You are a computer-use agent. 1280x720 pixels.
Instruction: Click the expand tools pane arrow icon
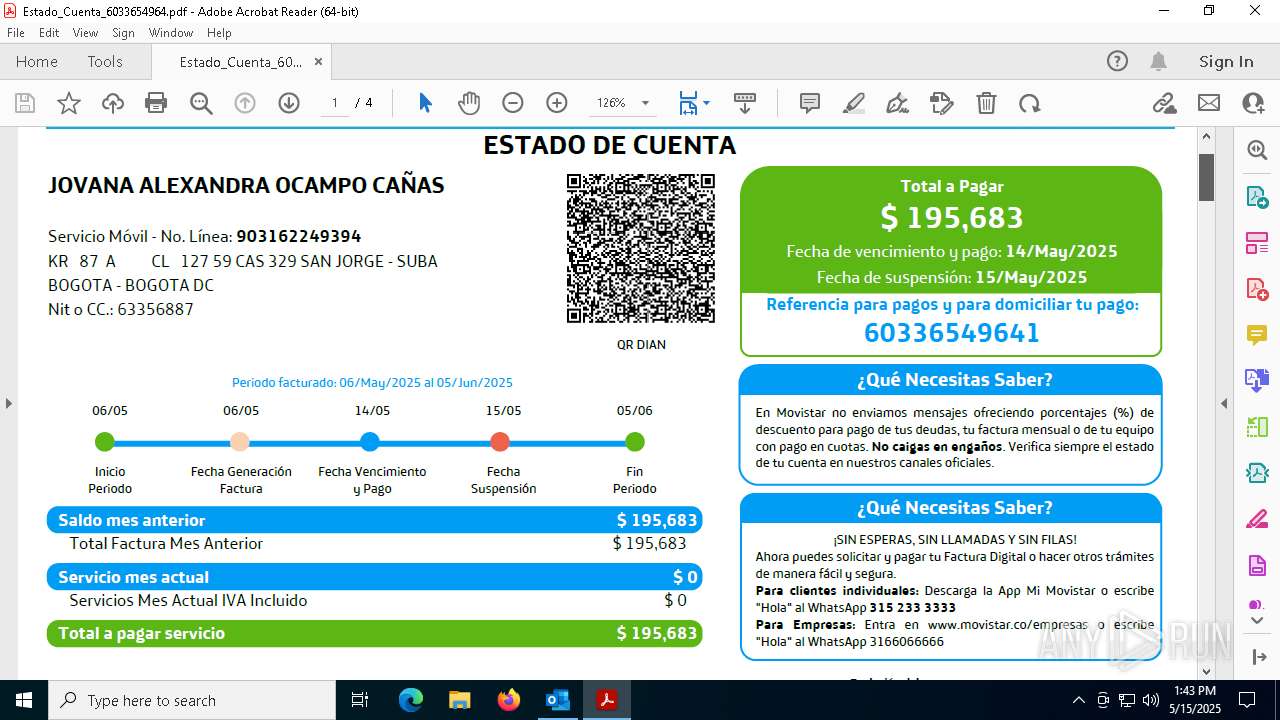[1257, 657]
